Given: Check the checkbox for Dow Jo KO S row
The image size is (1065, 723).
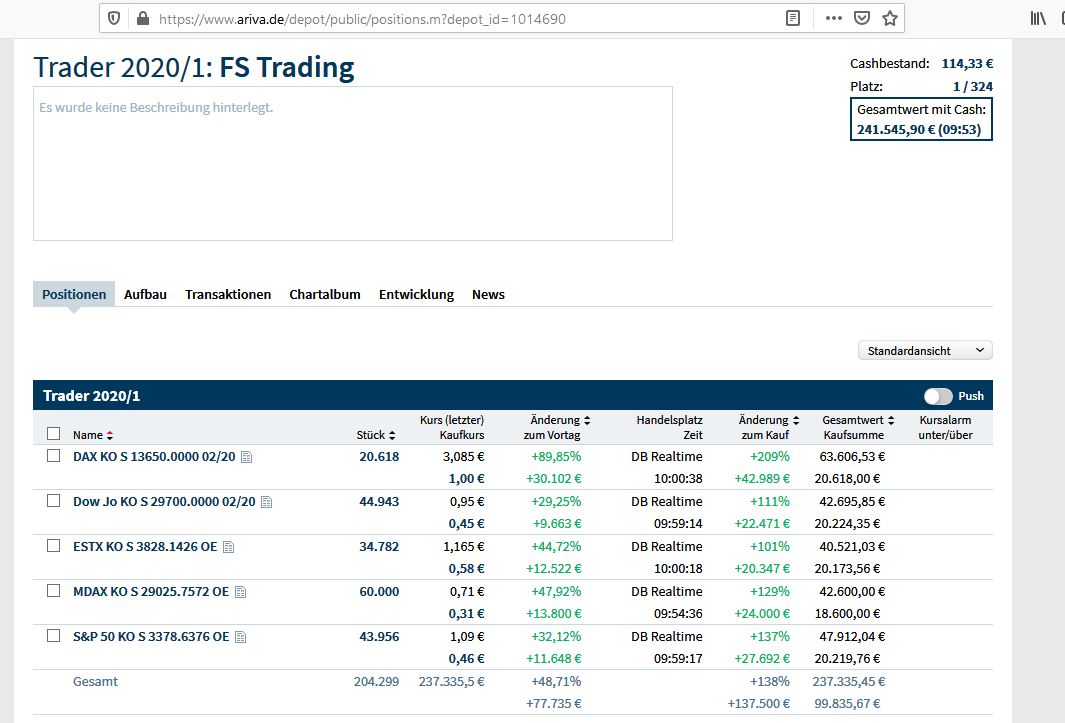Looking at the screenshot, I should click(x=53, y=501).
